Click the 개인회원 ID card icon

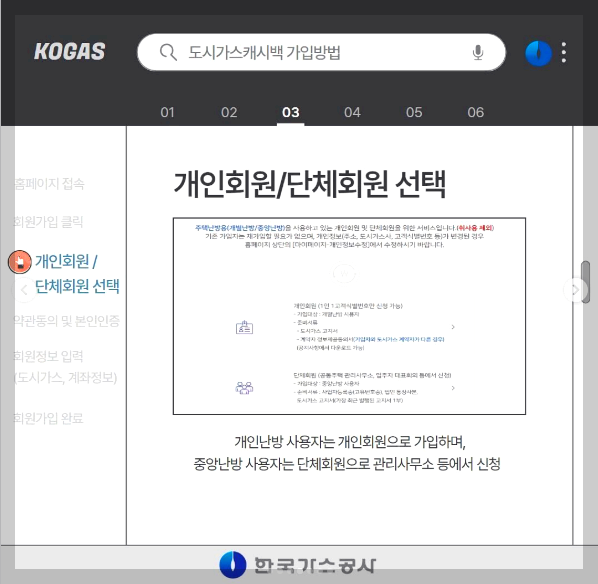coord(244,328)
